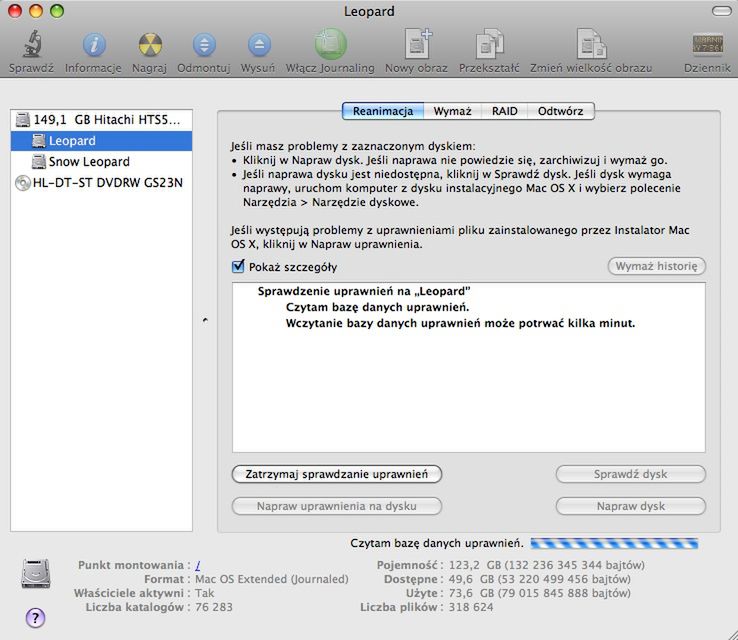The width and height of the screenshot is (738, 640).
Task: Open the mount point link "/"
Action: 198,565
